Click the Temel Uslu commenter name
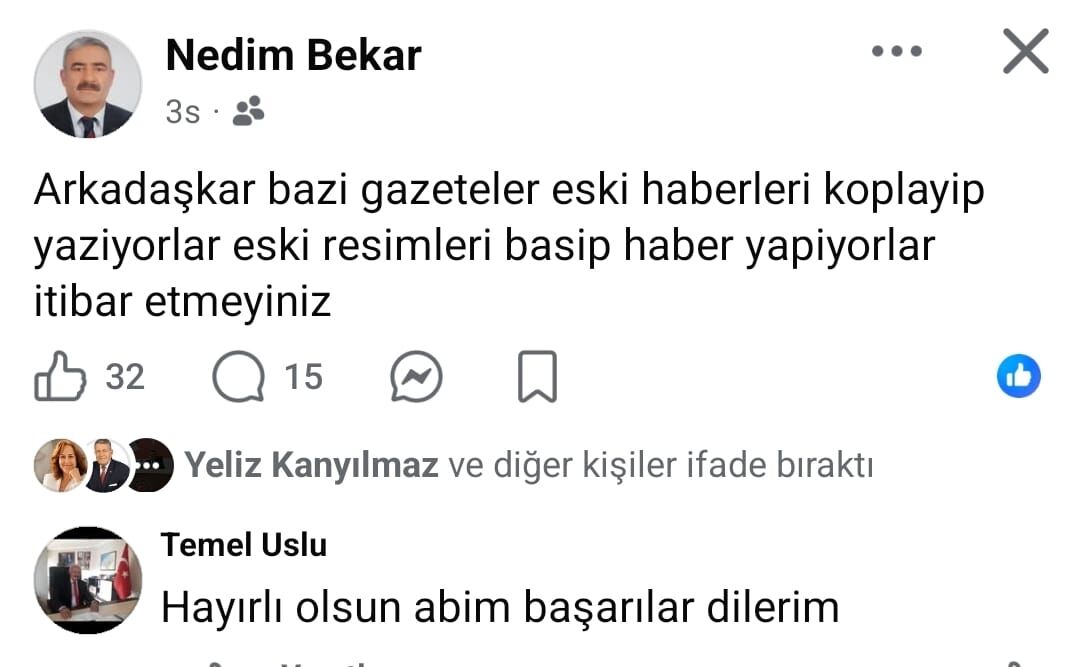 [x=244, y=545]
